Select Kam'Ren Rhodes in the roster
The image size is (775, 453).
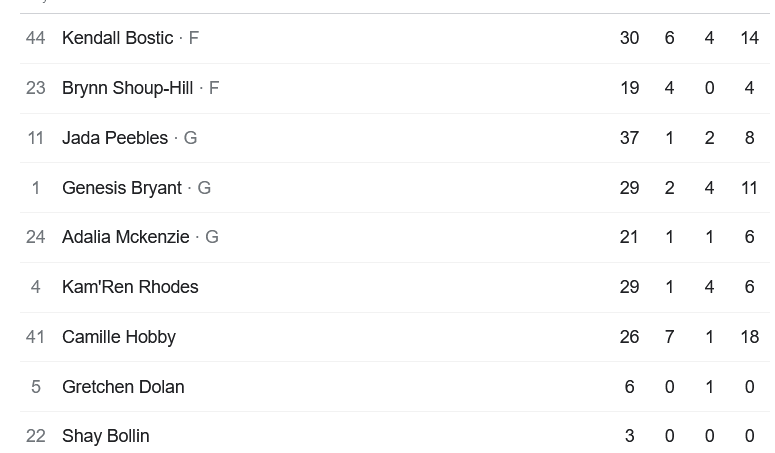[x=130, y=287]
